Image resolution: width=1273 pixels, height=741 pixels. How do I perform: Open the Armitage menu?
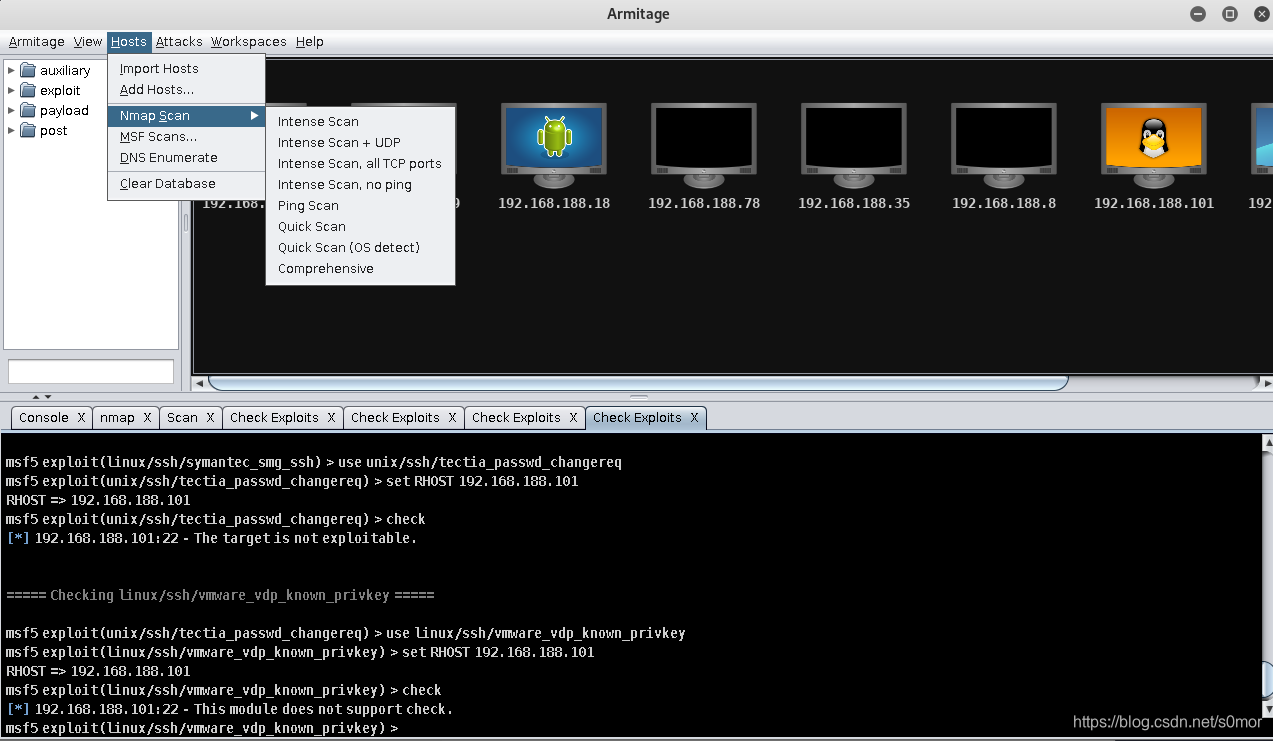[x=37, y=42]
